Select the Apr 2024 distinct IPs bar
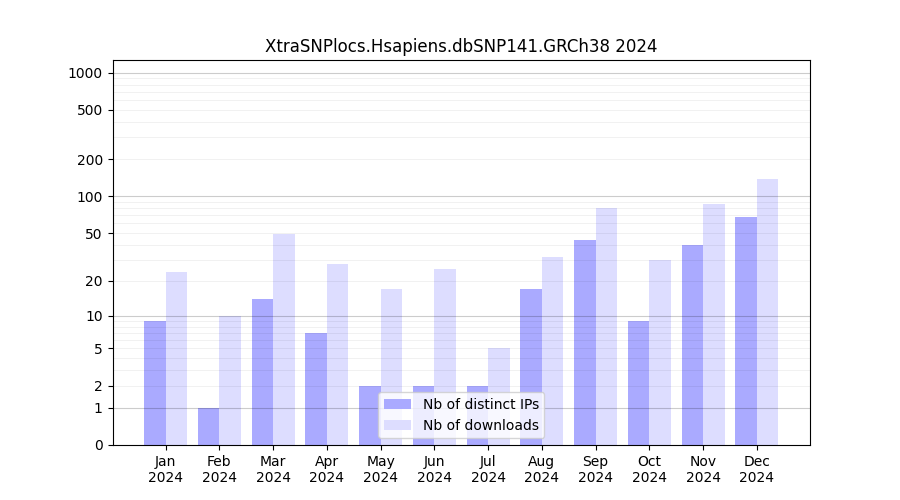Viewport: 900px width, 500px height. coord(316,389)
